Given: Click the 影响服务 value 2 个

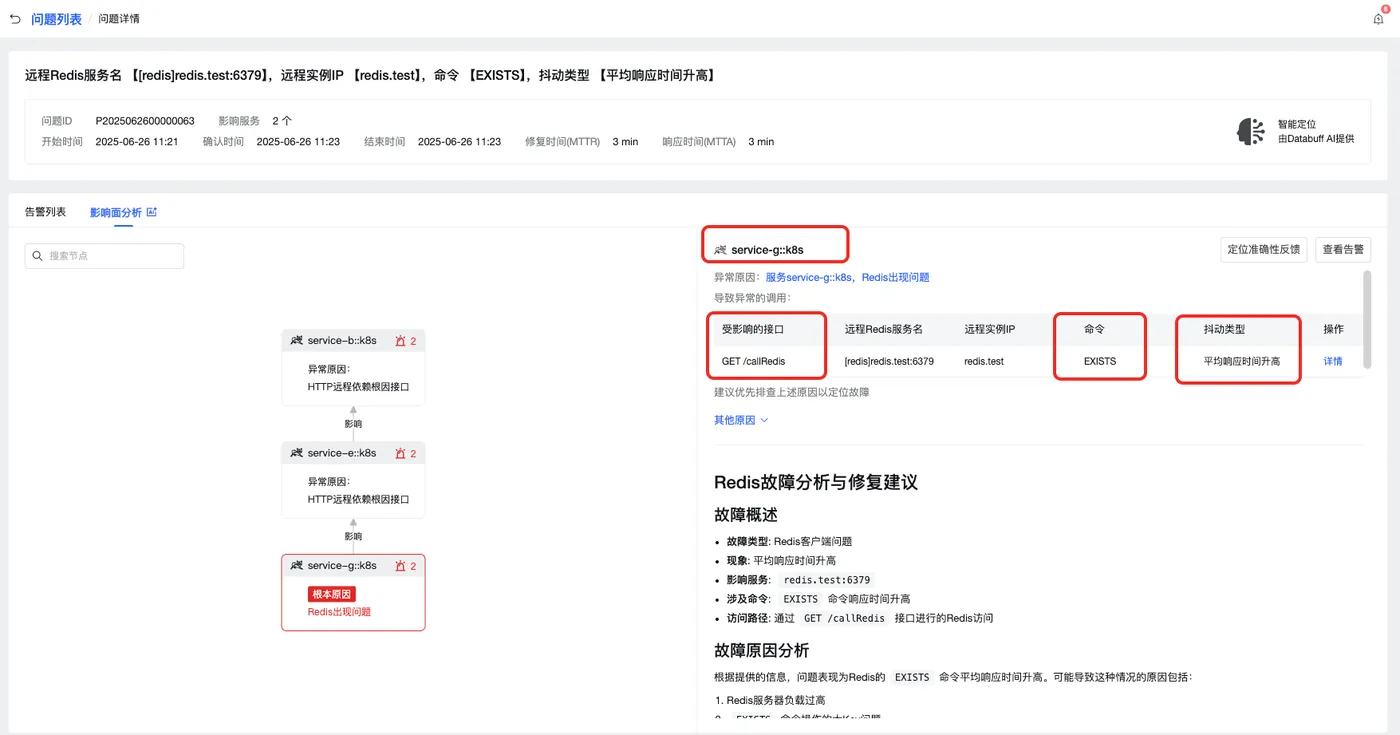Looking at the screenshot, I should click(282, 121).
